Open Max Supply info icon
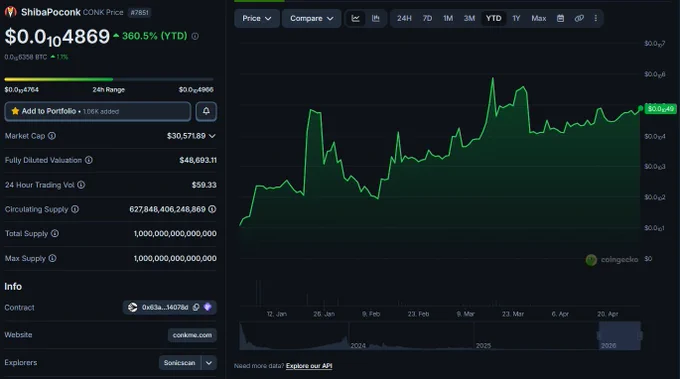Image resolution: width=680 pixels, height=379 pixels. coord(52,258)
